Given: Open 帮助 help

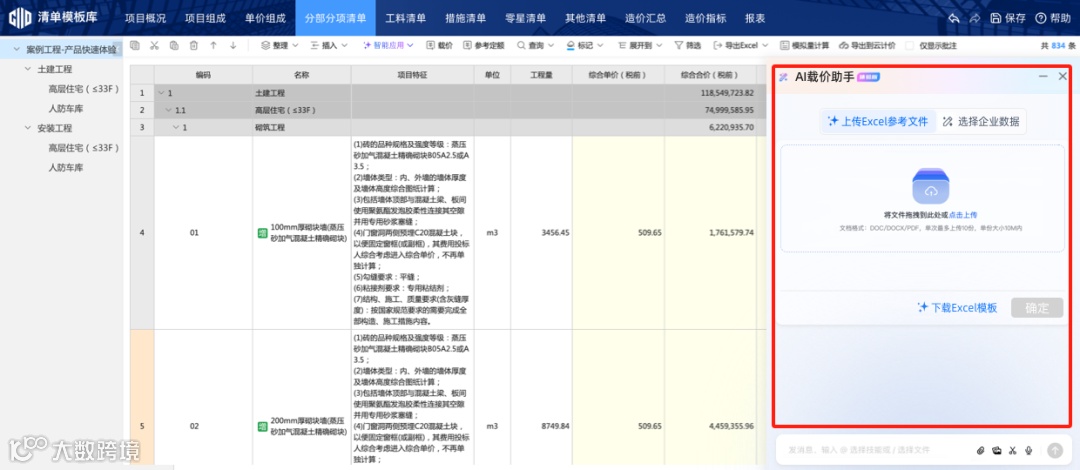Looking at the screenshot, I should pos(1053,19).
